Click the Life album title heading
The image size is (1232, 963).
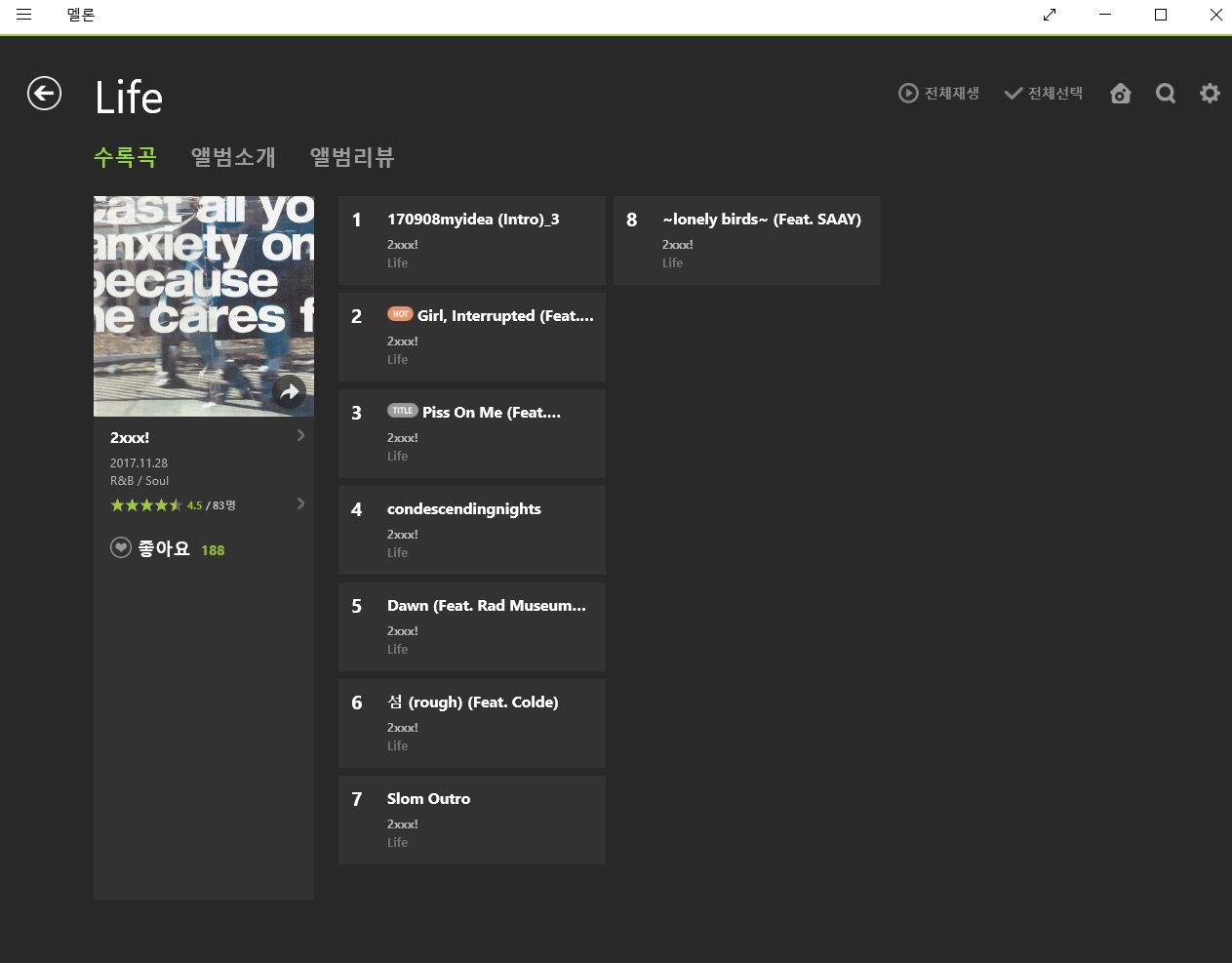pyautogui.click(x=129, y=98)
